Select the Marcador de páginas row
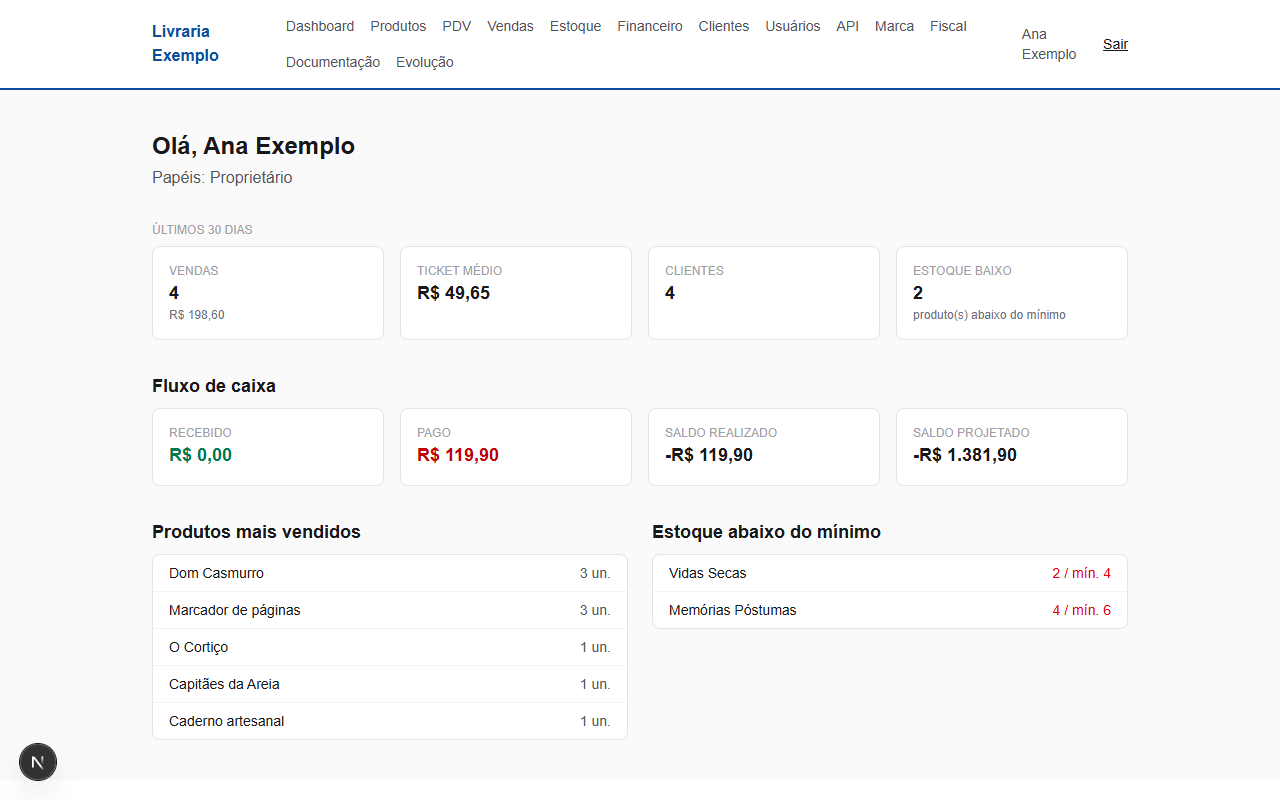Viewport: 1280px width, 800px height. 390,610
